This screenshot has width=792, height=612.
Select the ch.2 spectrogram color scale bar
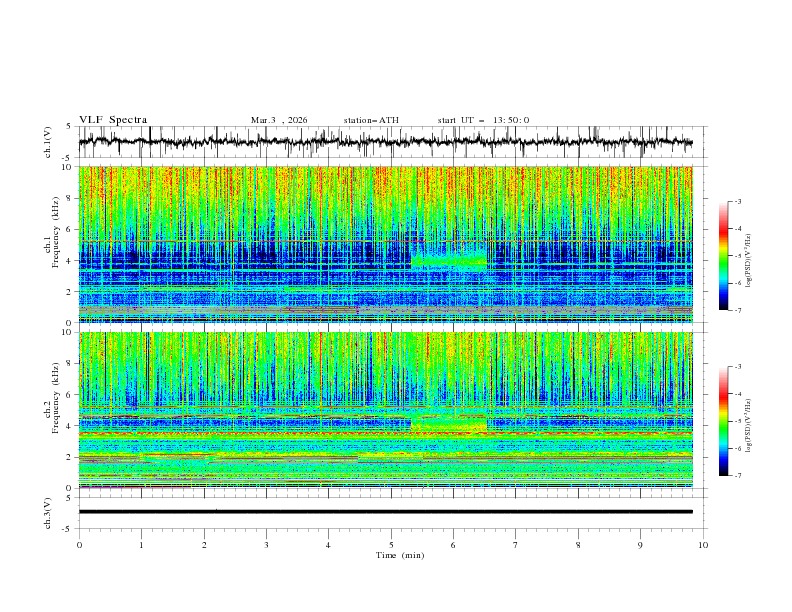[x=723, y=421]
